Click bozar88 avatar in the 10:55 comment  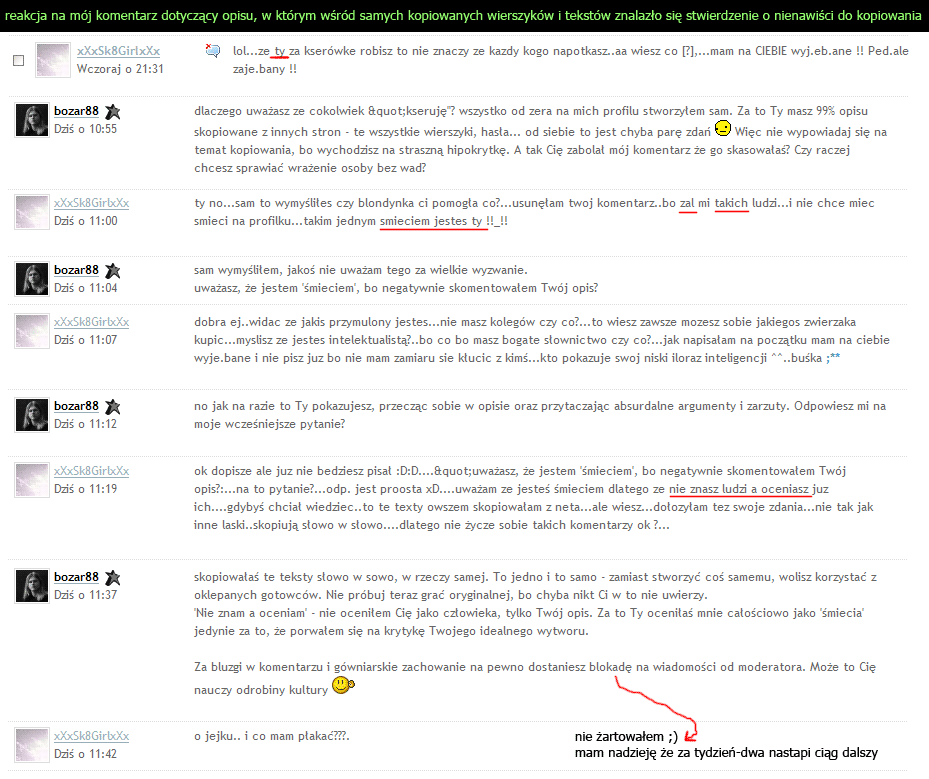click(32, 119)
